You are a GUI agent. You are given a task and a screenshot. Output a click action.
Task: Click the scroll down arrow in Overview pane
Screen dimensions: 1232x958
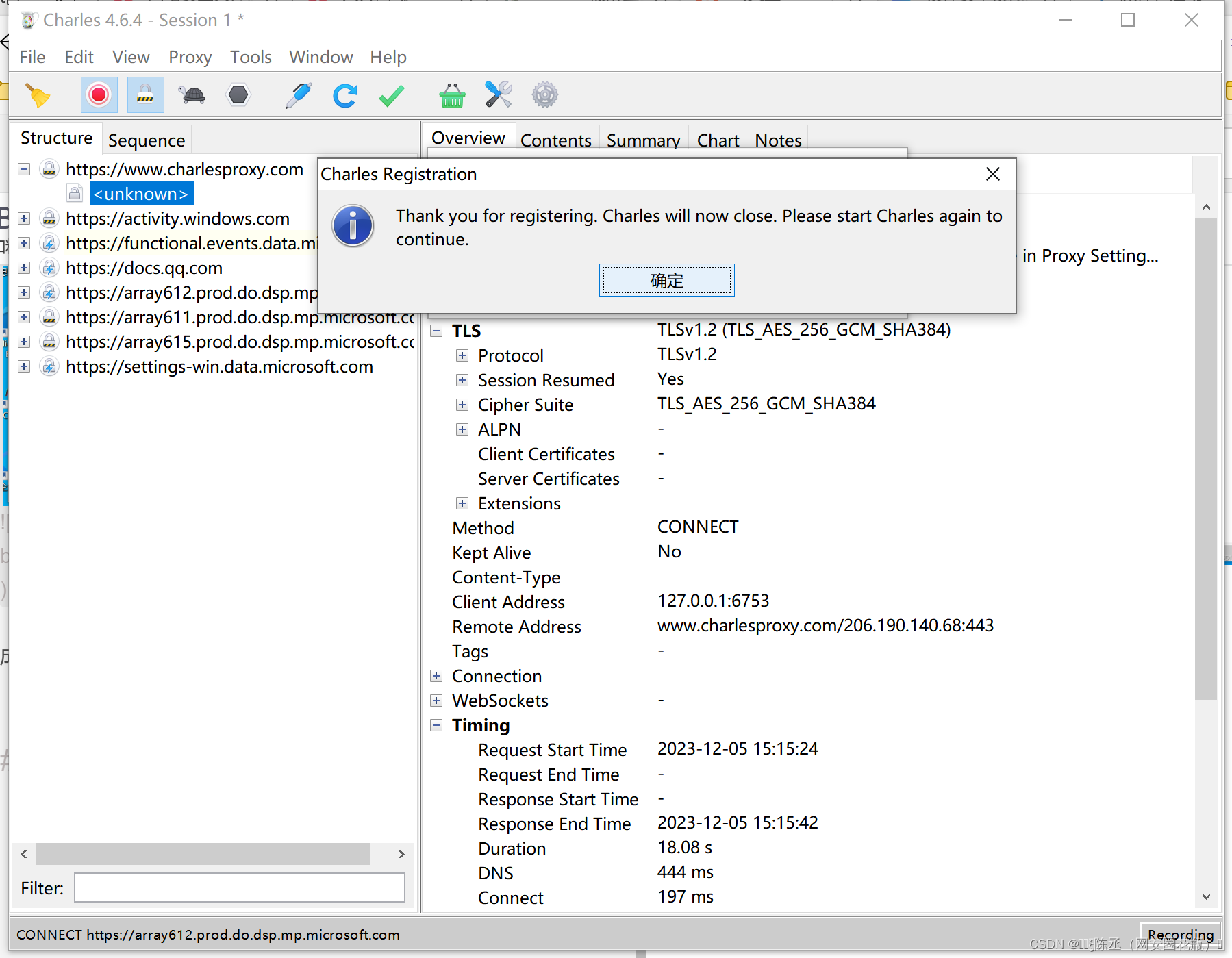[1206, 896]
